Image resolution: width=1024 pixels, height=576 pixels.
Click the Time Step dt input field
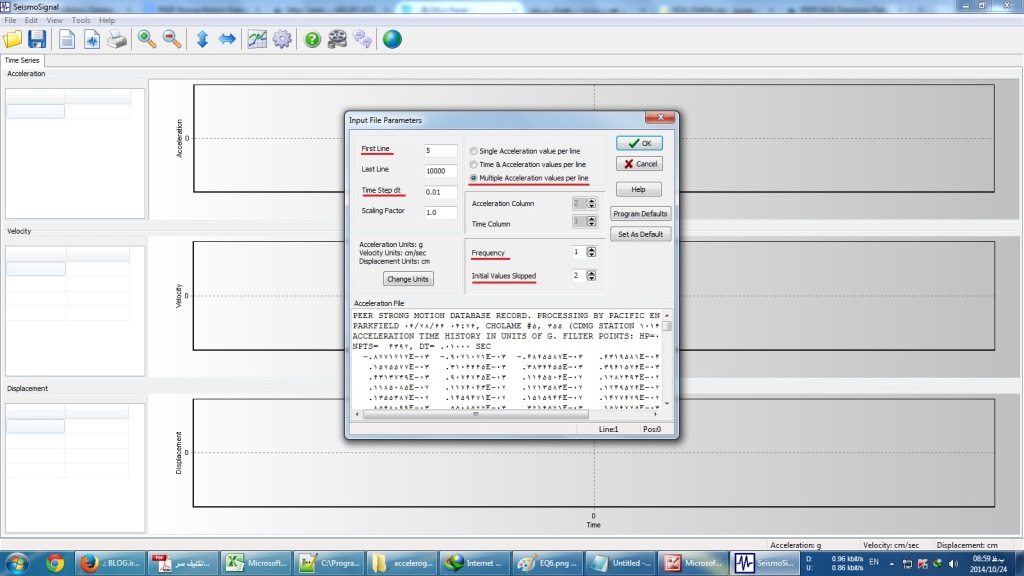click(x=440, y=192)
